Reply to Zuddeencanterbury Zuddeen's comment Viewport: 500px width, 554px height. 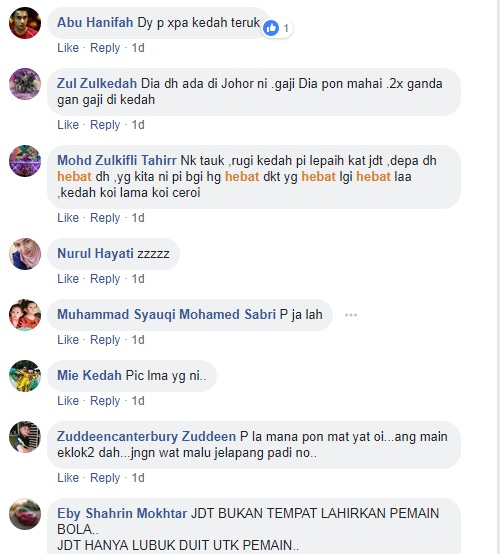pos(105,478)
